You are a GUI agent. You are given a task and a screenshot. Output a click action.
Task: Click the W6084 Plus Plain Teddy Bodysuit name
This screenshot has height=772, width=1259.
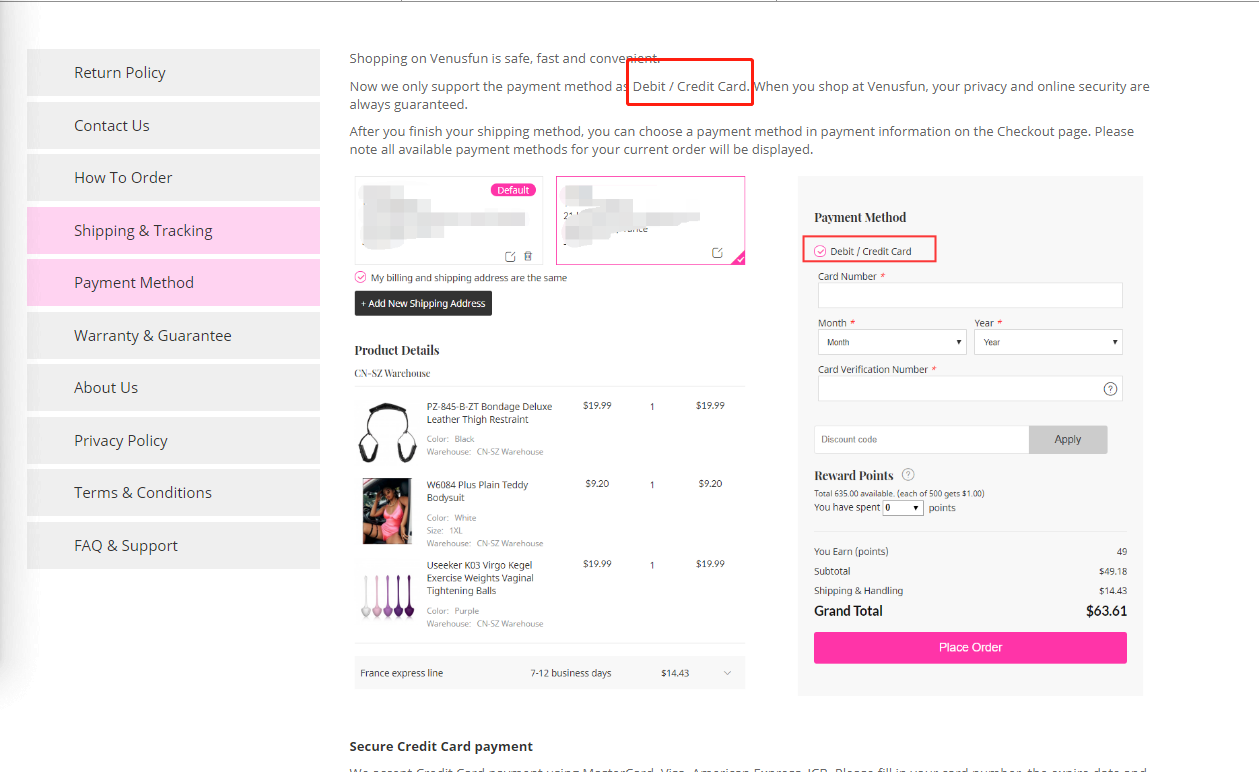[x=478, y=491]
